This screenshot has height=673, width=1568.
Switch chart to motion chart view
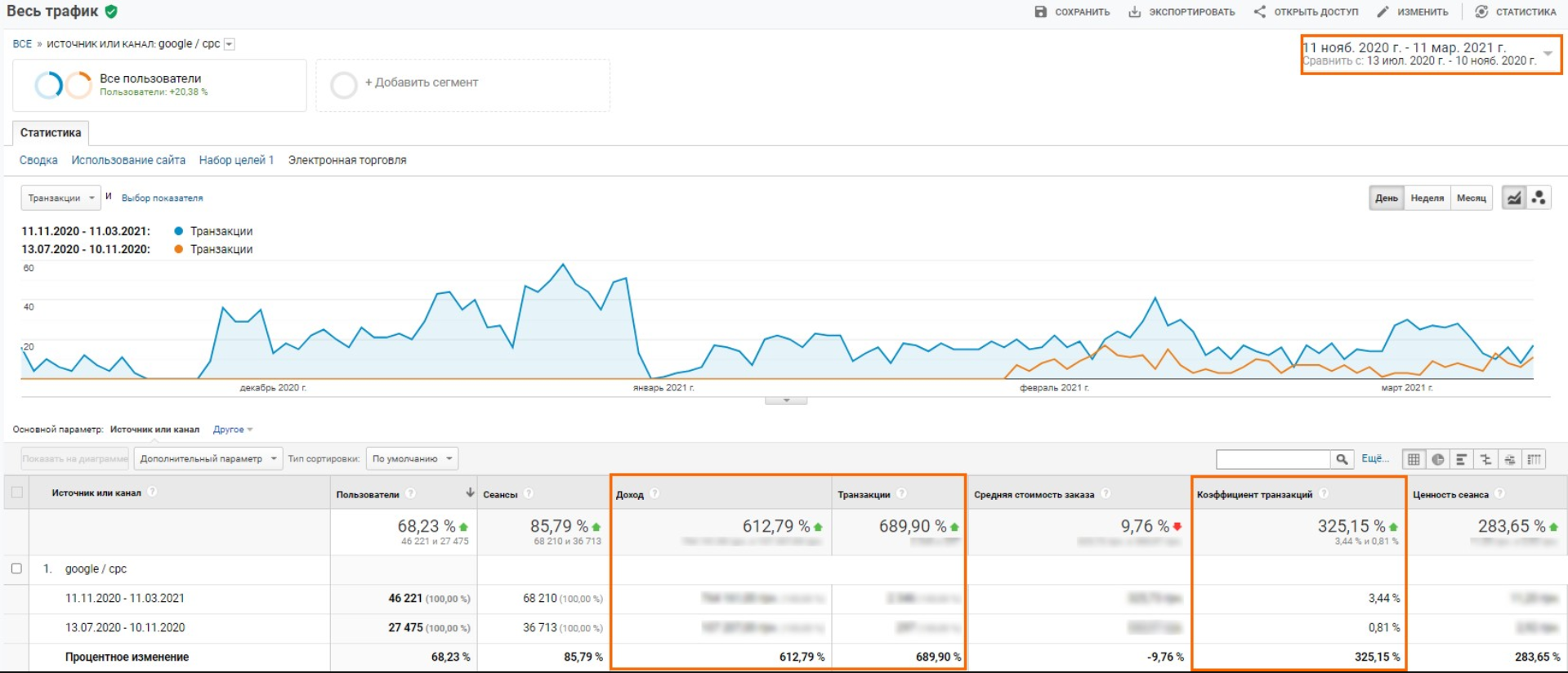point(1539,198)
